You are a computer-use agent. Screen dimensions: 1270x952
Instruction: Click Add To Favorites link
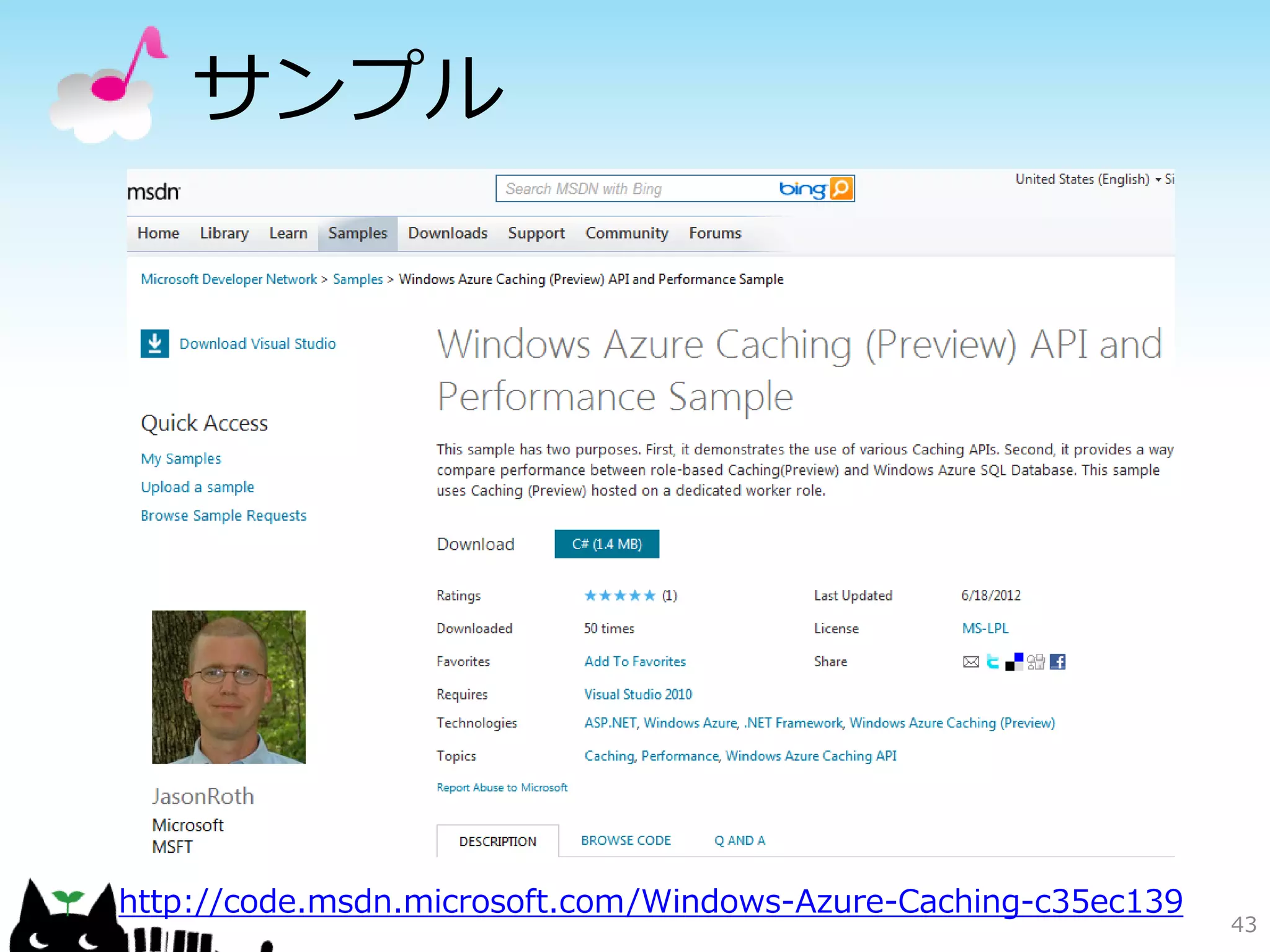pos(635,661)
